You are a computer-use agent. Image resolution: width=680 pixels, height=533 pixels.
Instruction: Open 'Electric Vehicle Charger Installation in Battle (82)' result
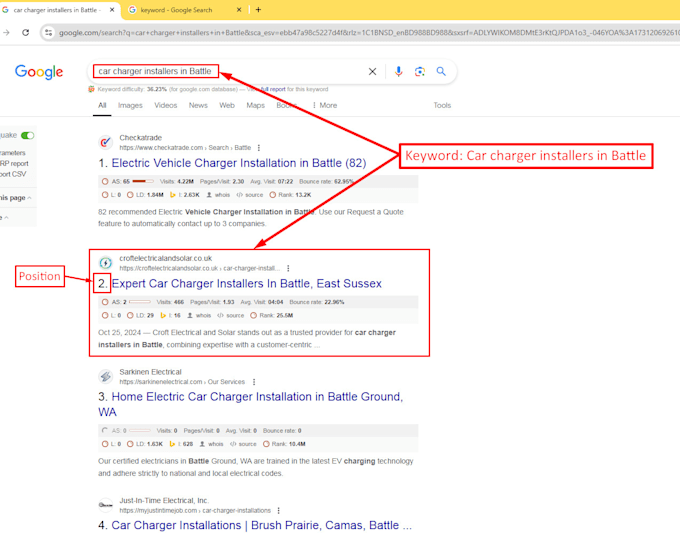(x=239, y=163)
